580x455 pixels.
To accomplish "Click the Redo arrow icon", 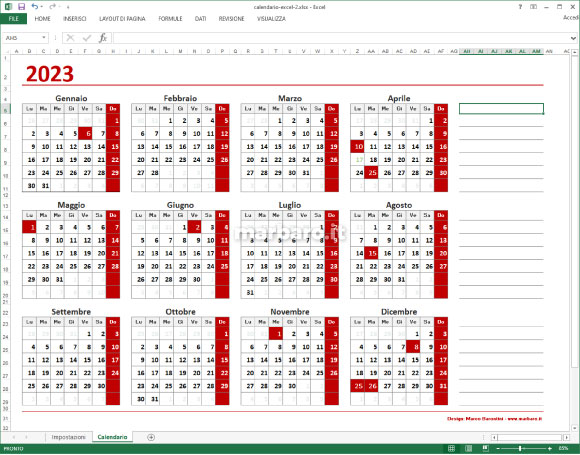I will [53, 6].
